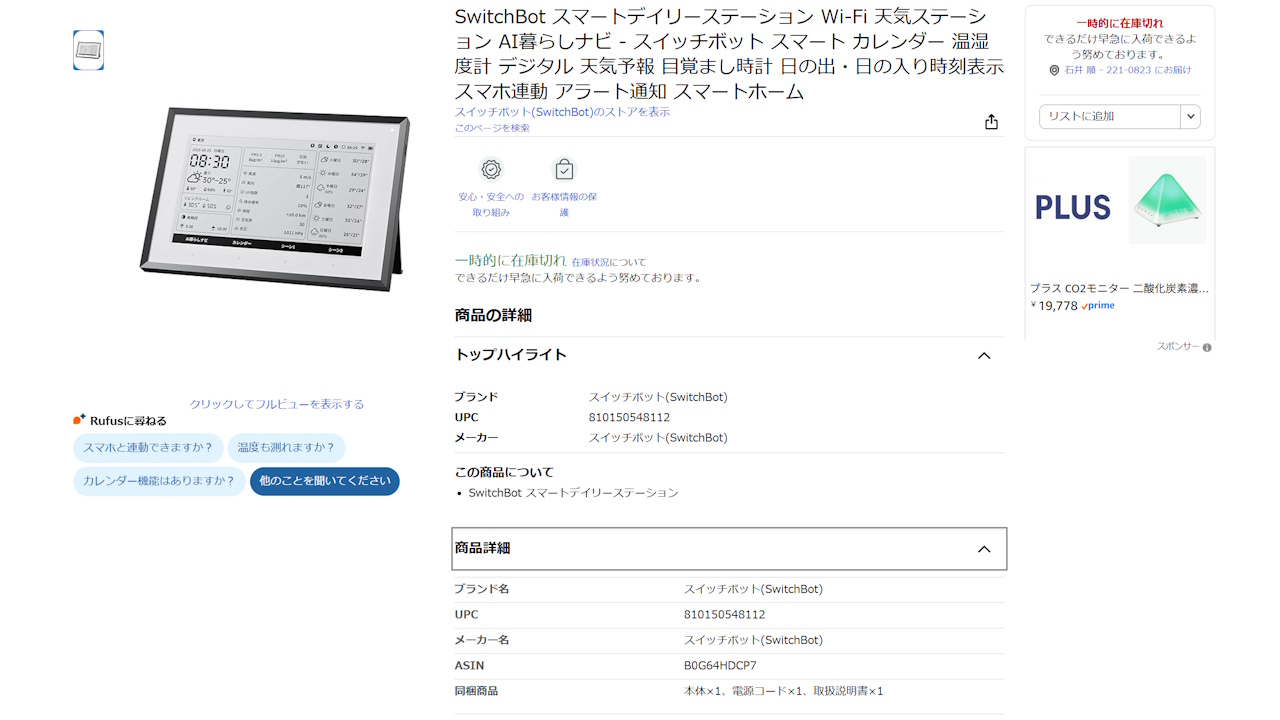This screenshot has height=720, width=1280.
Task: Ask Rufus カレンダー機能はありますか？
Action: tap(159, 481)
